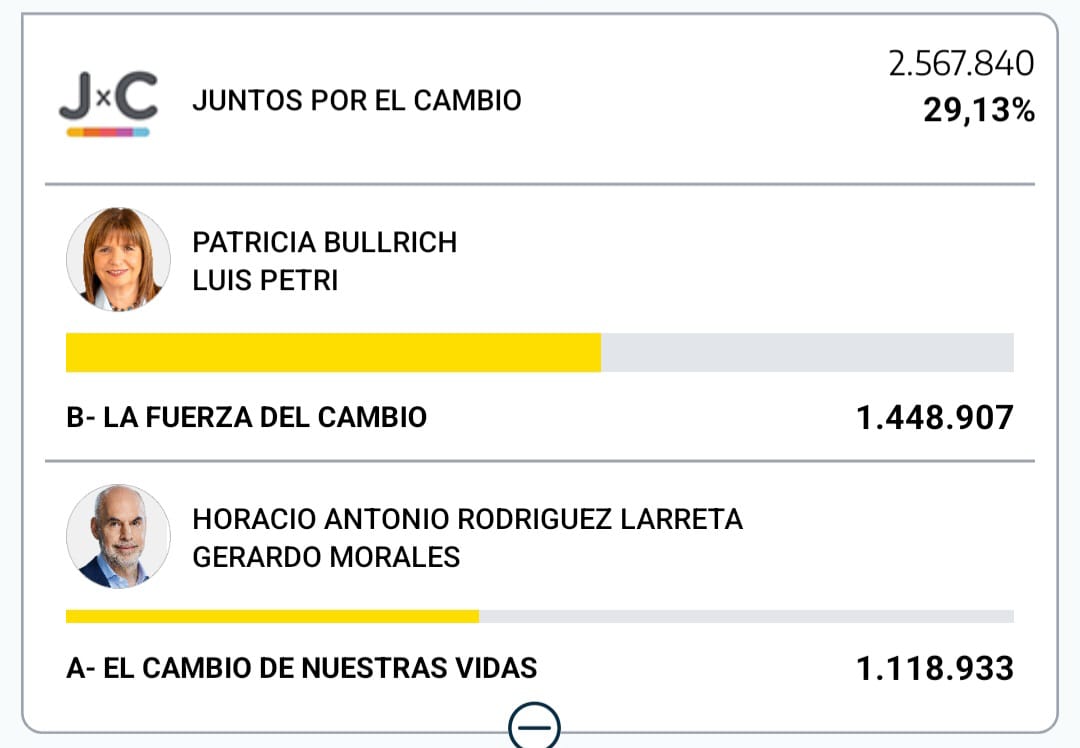Open Patricia Bullrich's profile photo
Screen dimensions: 1080x748
coord(118,259)
